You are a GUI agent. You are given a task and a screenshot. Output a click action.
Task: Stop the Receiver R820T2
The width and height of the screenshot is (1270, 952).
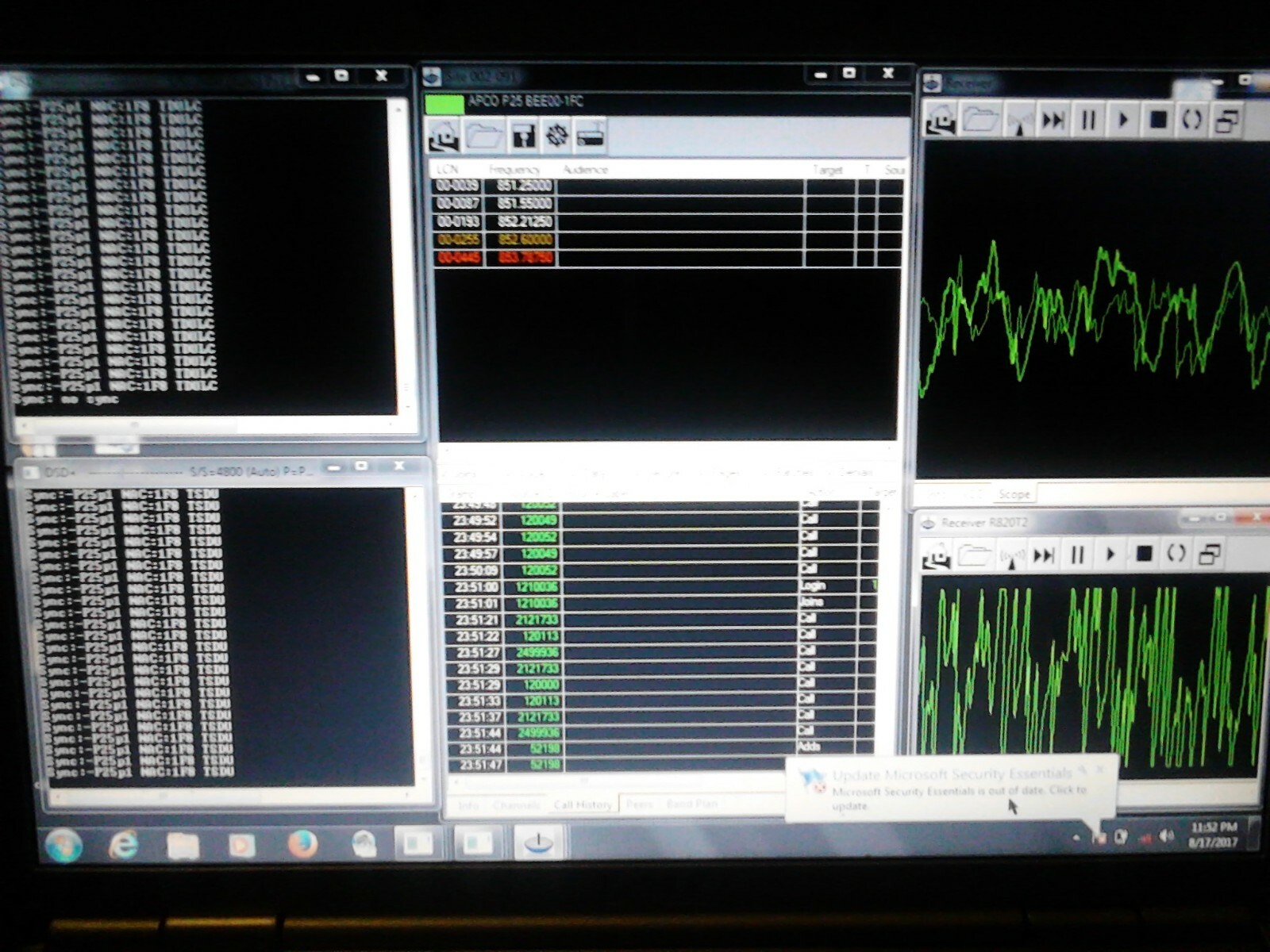click(x=1143, y=554)
